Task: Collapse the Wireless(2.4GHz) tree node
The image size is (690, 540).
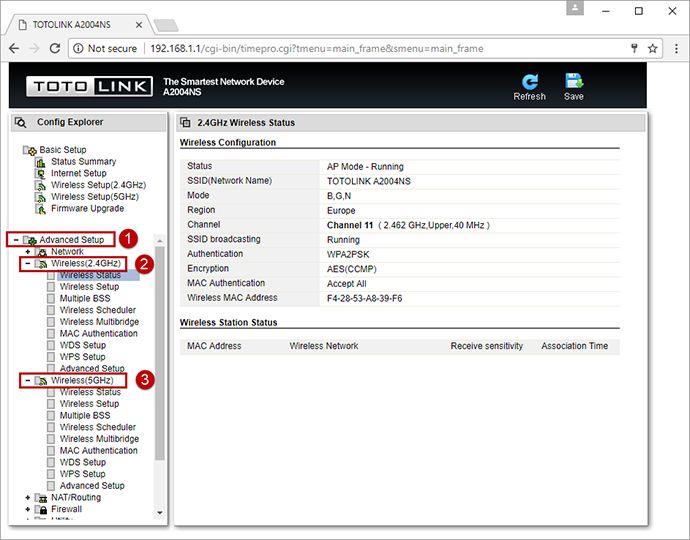Action: tap(28, 263)
